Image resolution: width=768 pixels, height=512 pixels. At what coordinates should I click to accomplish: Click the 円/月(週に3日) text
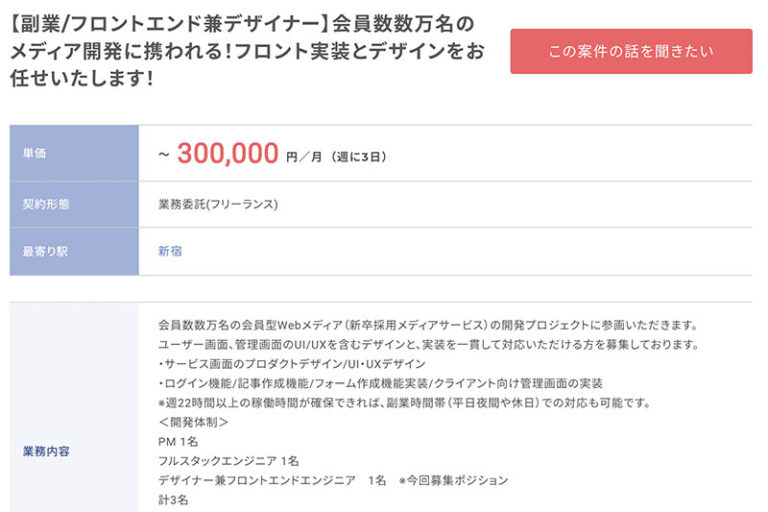[x=335, y=156]
